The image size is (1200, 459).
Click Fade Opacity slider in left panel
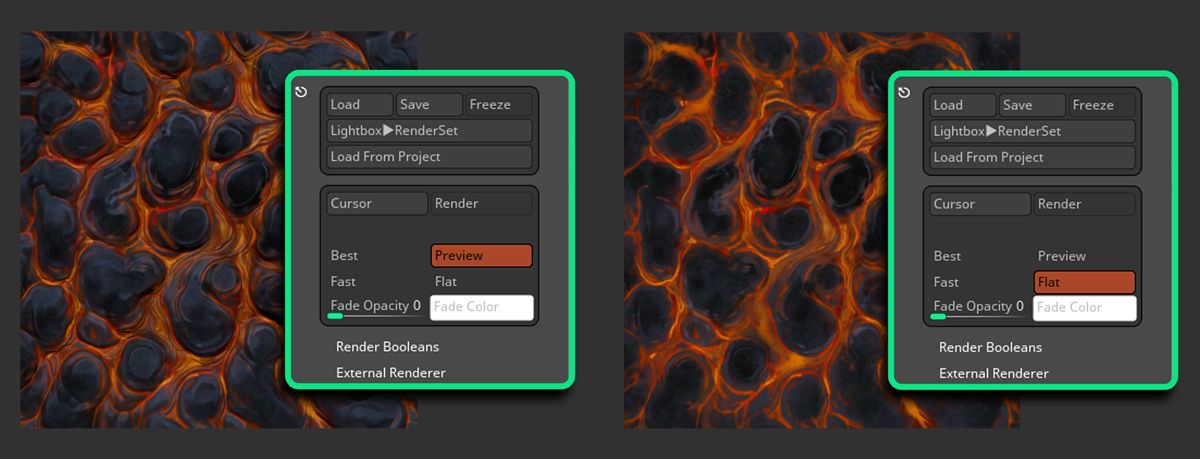coord(377,307)
